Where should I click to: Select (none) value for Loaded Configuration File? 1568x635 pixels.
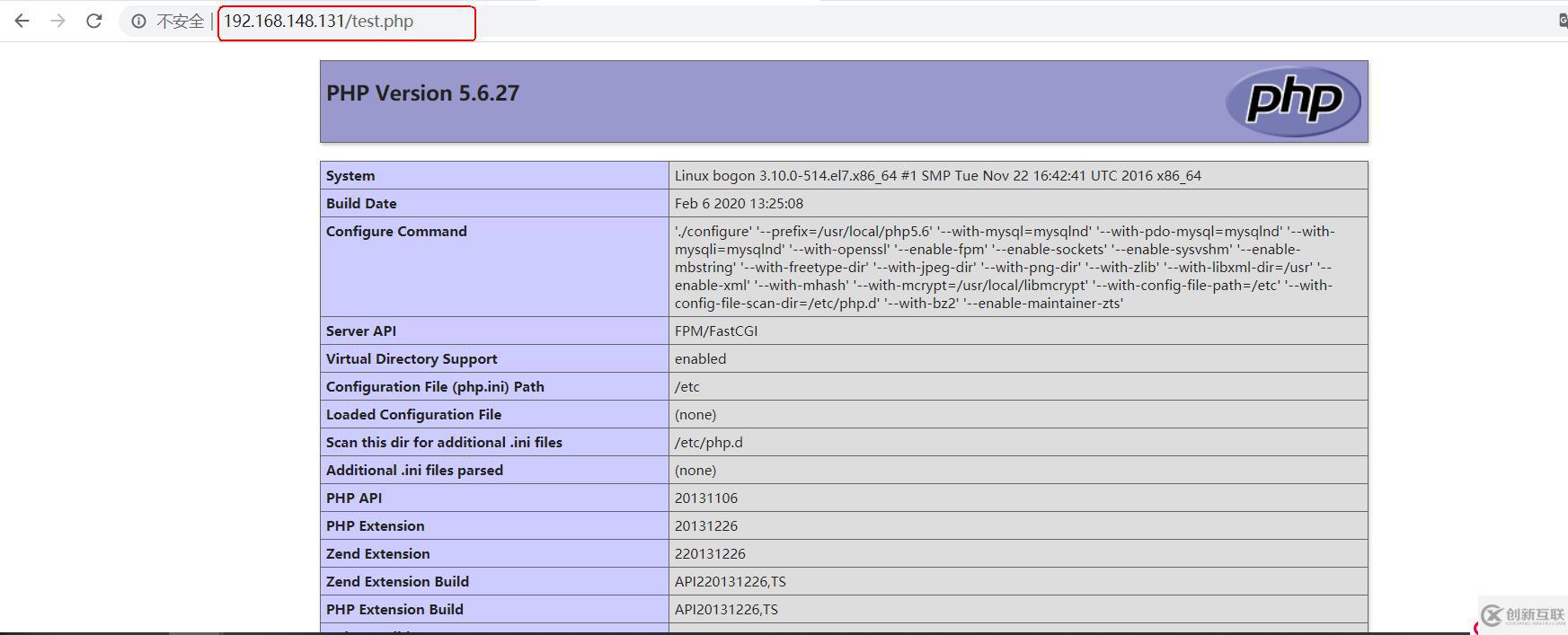(695, 415)
